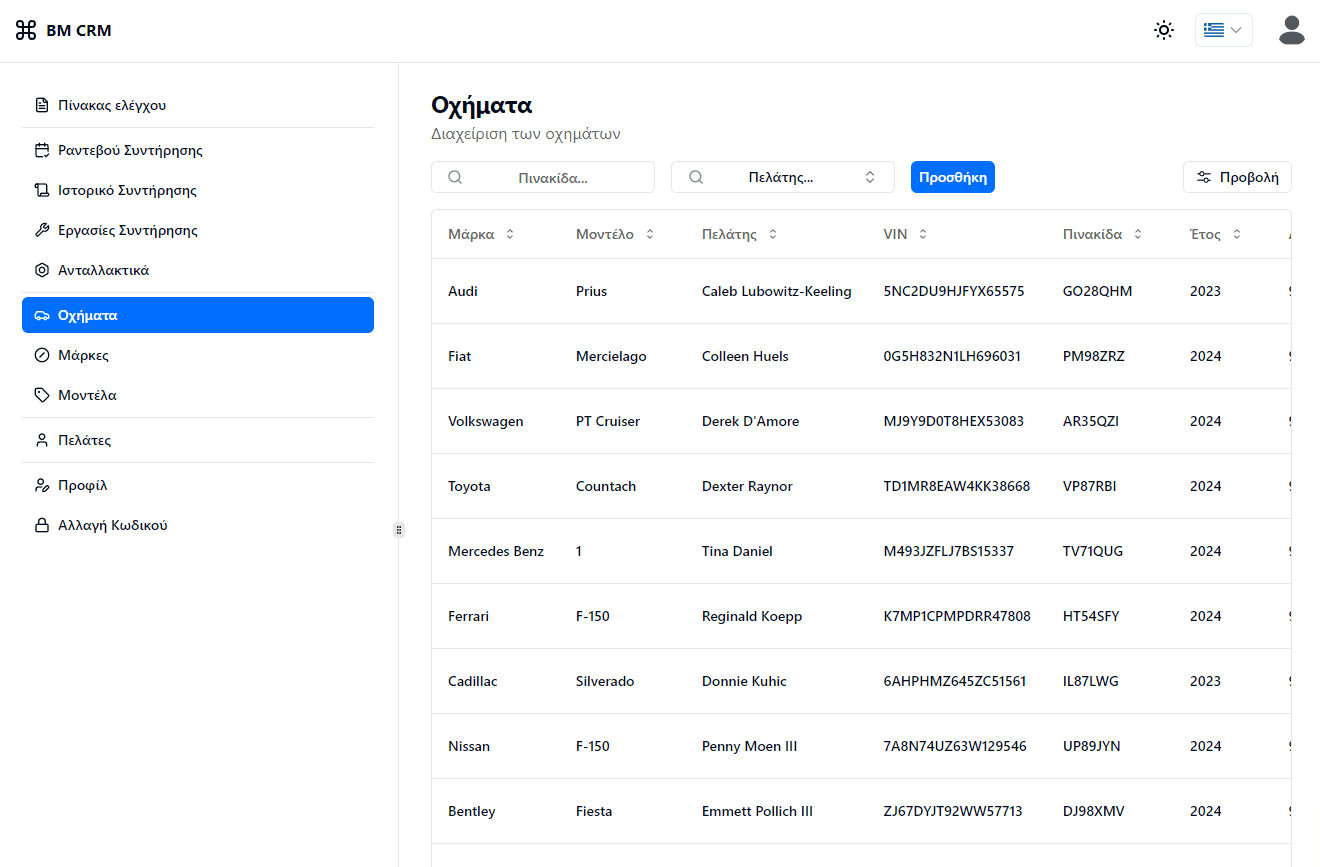Click the Bentley brand cell
This screenshot has height=867, width=1320.
point(472,811)
